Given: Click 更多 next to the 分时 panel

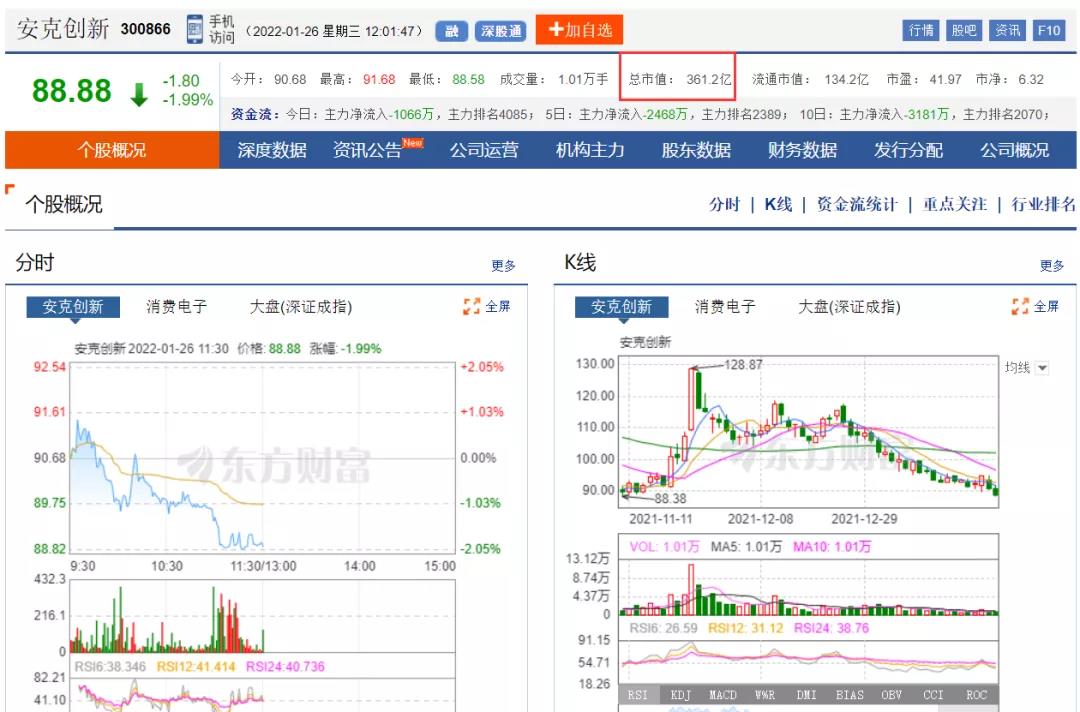Looking at the screenshot, I should click(504, 264).
